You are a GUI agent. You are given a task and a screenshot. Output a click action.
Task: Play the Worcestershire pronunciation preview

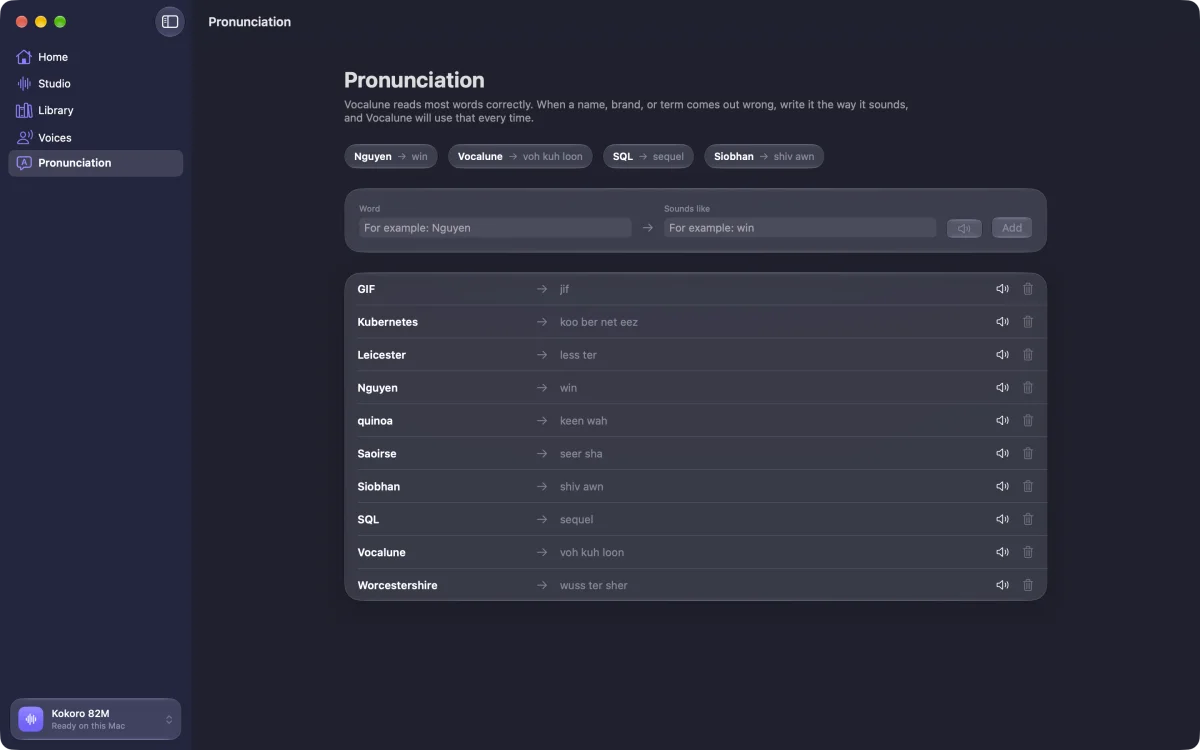(1002, 585)
